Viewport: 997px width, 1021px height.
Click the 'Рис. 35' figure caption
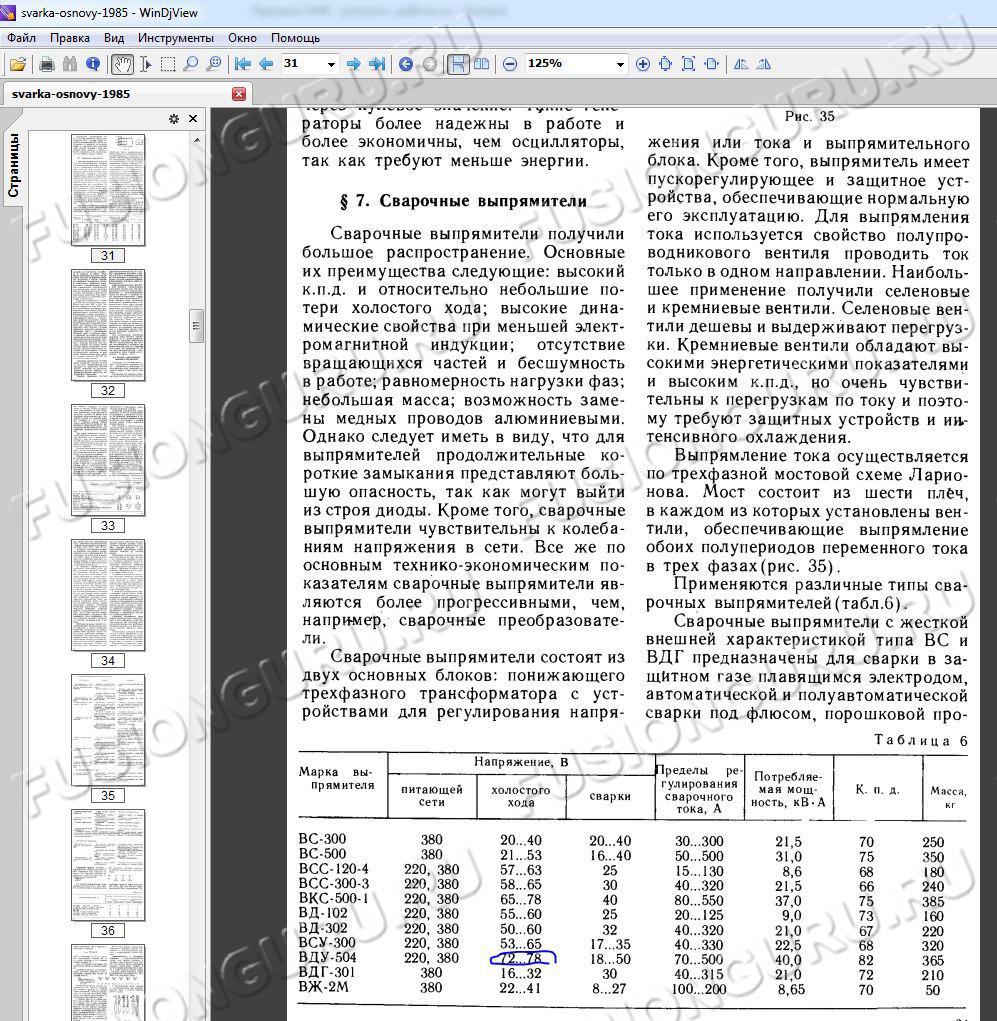809,117
